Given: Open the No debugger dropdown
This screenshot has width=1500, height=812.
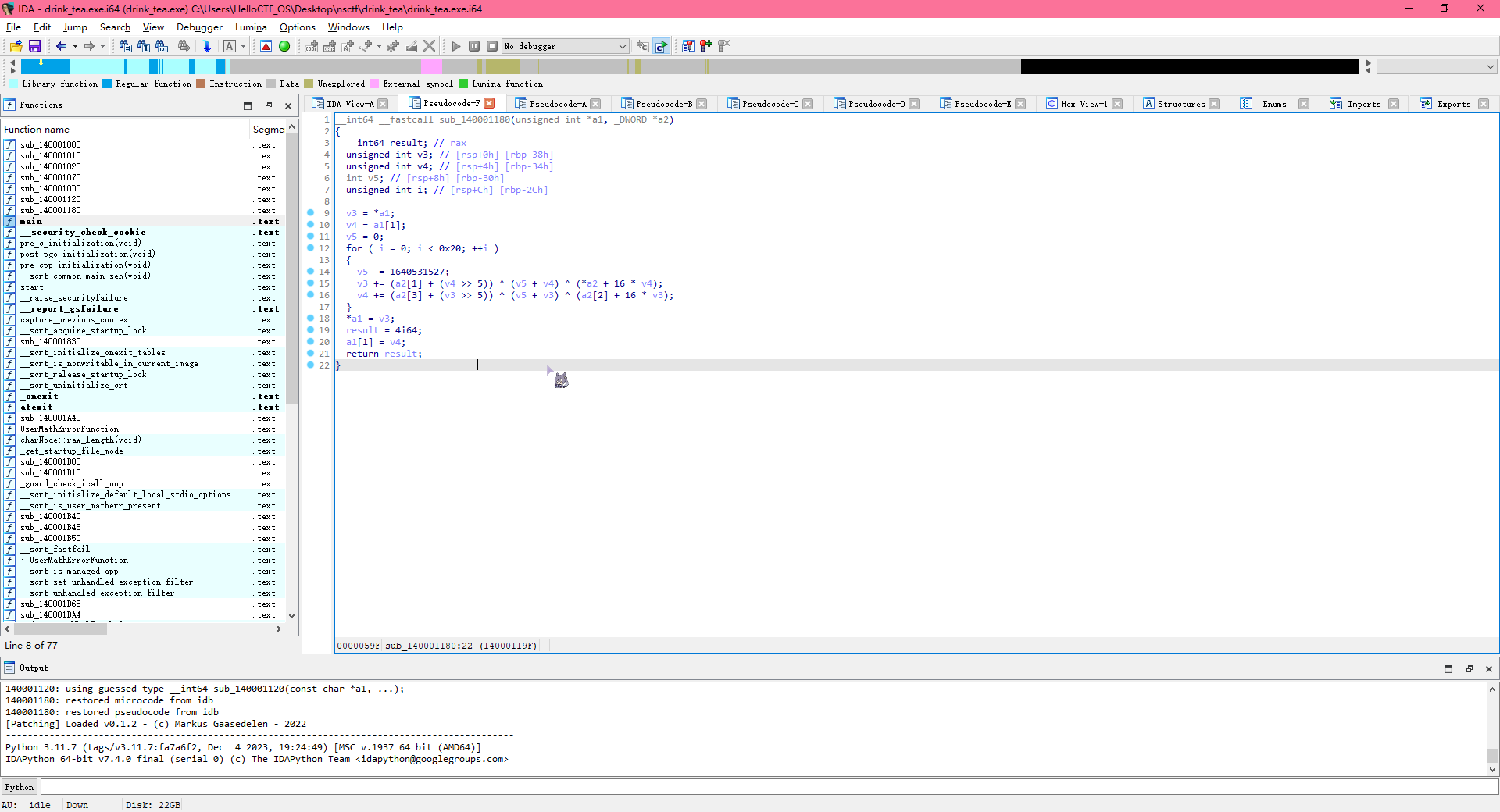Looking at the screenshot, I should click(622, 47).
